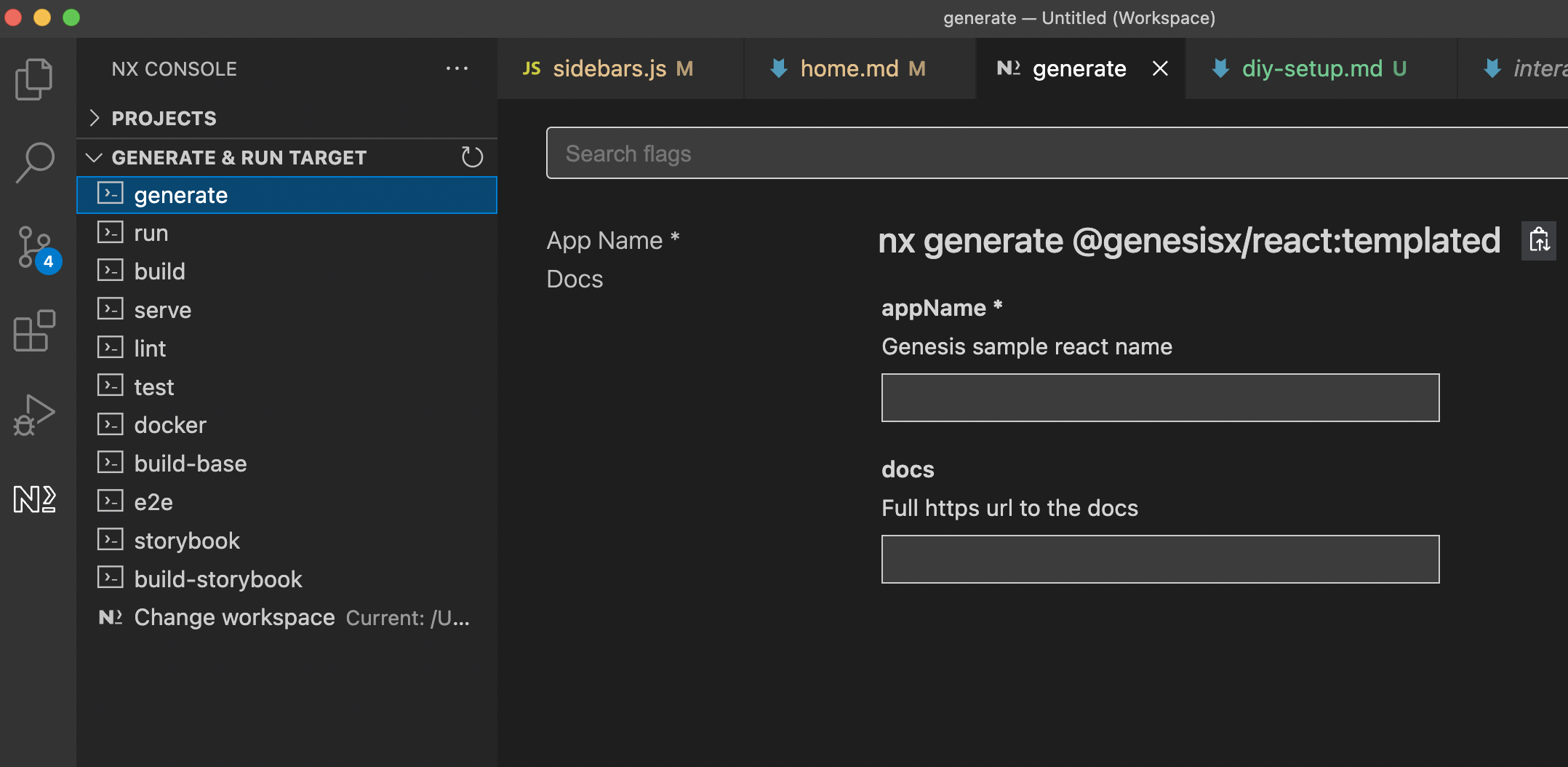Click the markdown icon on home.md tab
Screen dimensions: 1568x767
(x=779, y=68)
